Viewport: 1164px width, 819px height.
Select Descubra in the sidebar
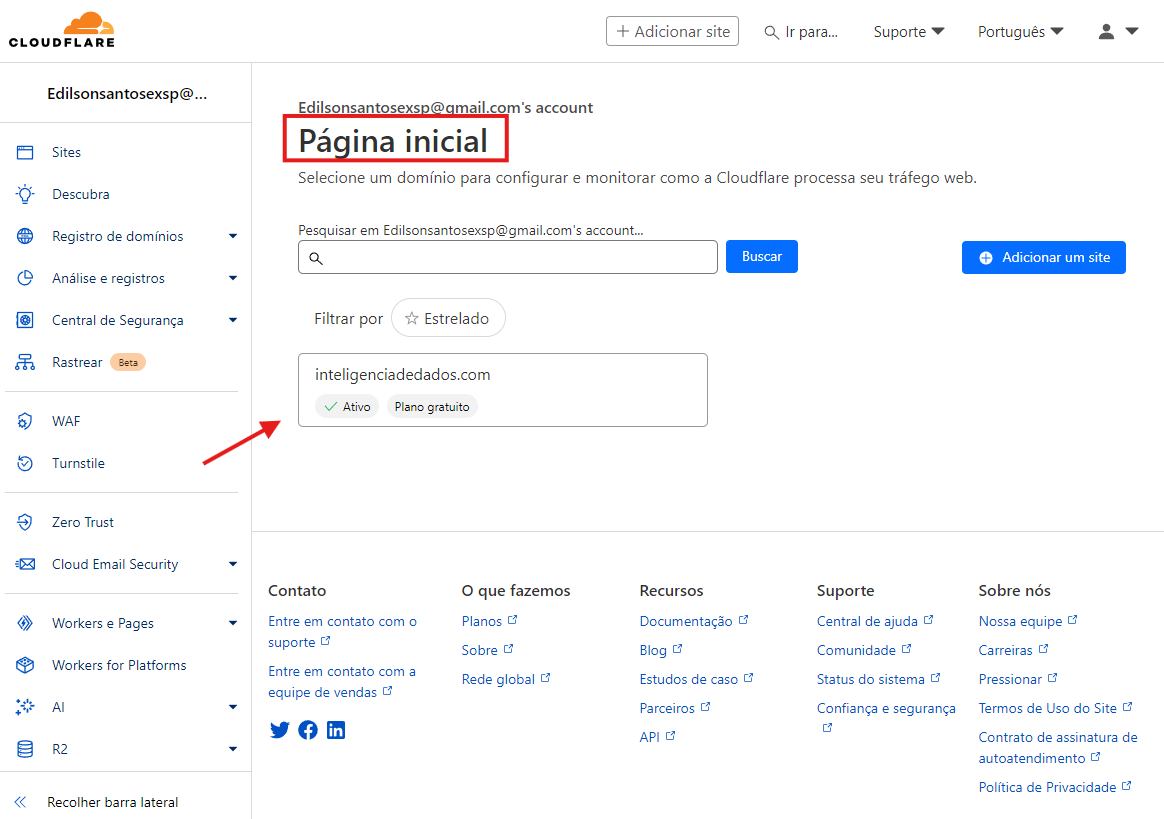(x=80, y=194)
